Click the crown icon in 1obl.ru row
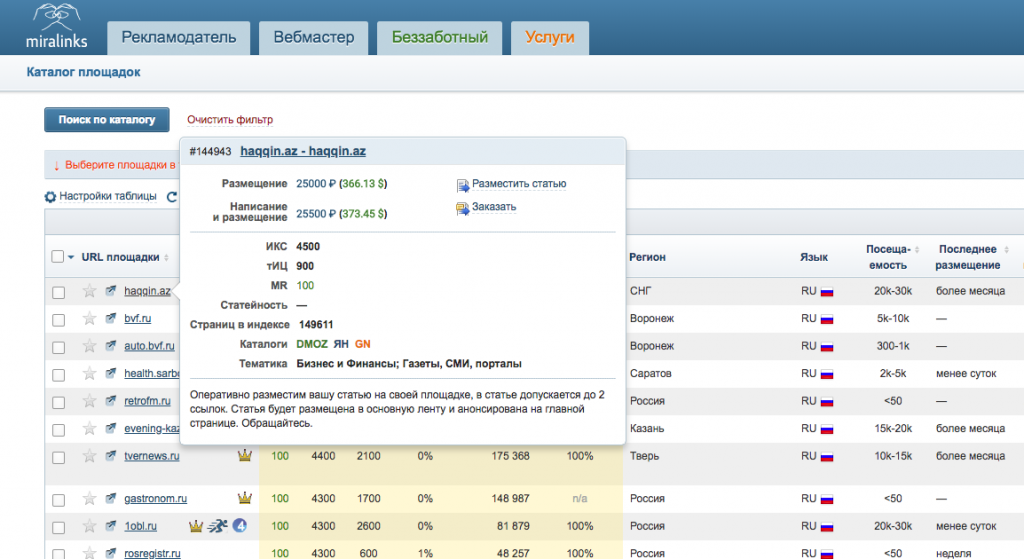 [196, 526]
